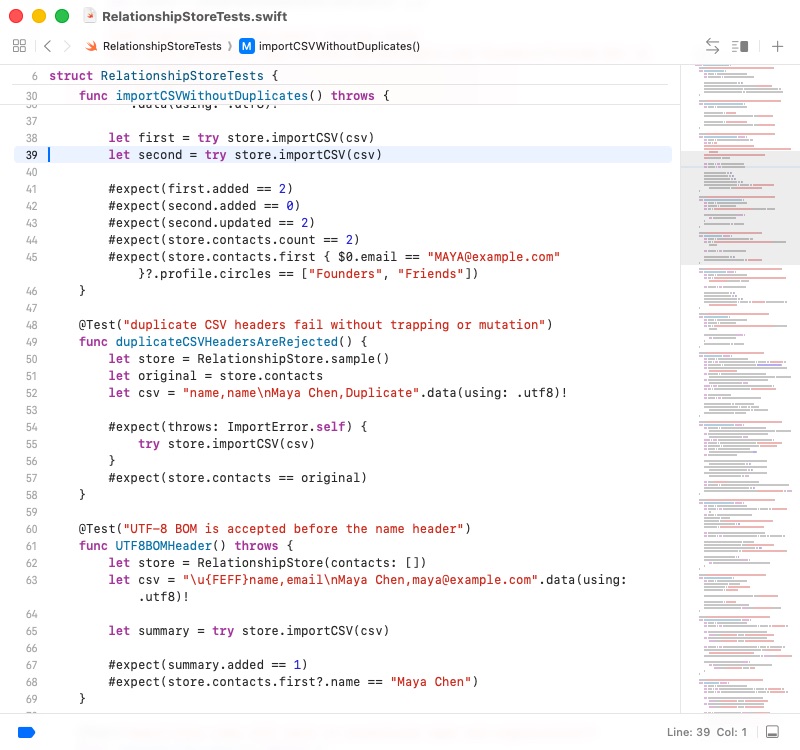Image resolution: width=800 pixels, height=750 pixels.
Task: Click the @Test "duplicate CSV headers" attribute line
Action: 315,325
